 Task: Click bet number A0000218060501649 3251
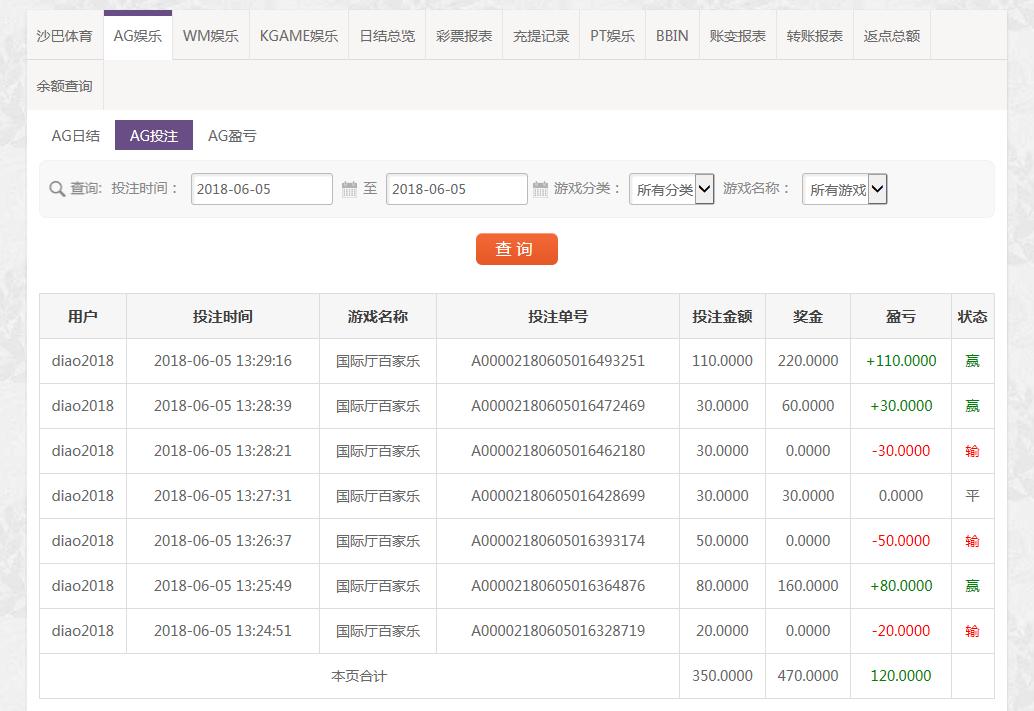click(x=558, y=361)
